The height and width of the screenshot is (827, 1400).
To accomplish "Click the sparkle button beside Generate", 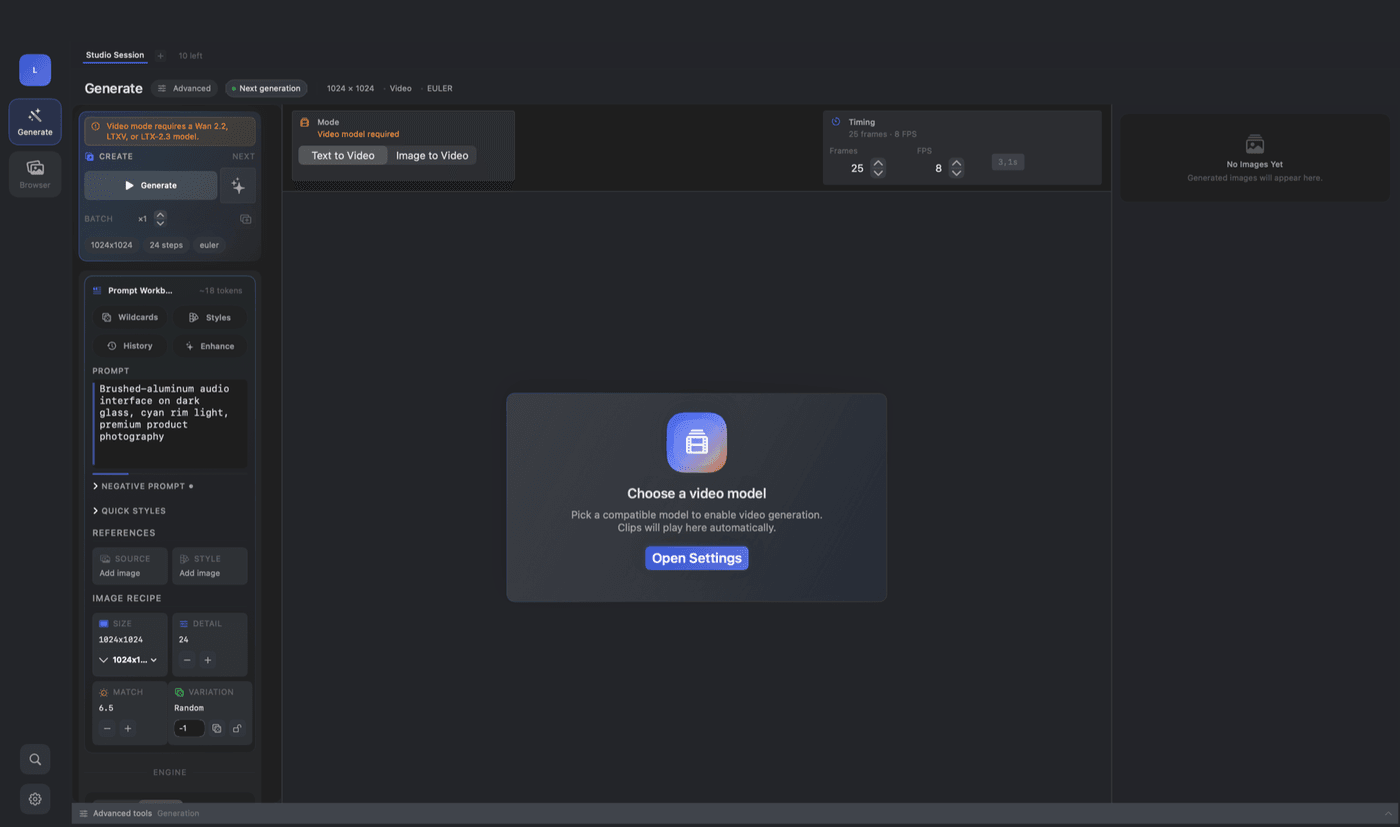I will 238,186.
